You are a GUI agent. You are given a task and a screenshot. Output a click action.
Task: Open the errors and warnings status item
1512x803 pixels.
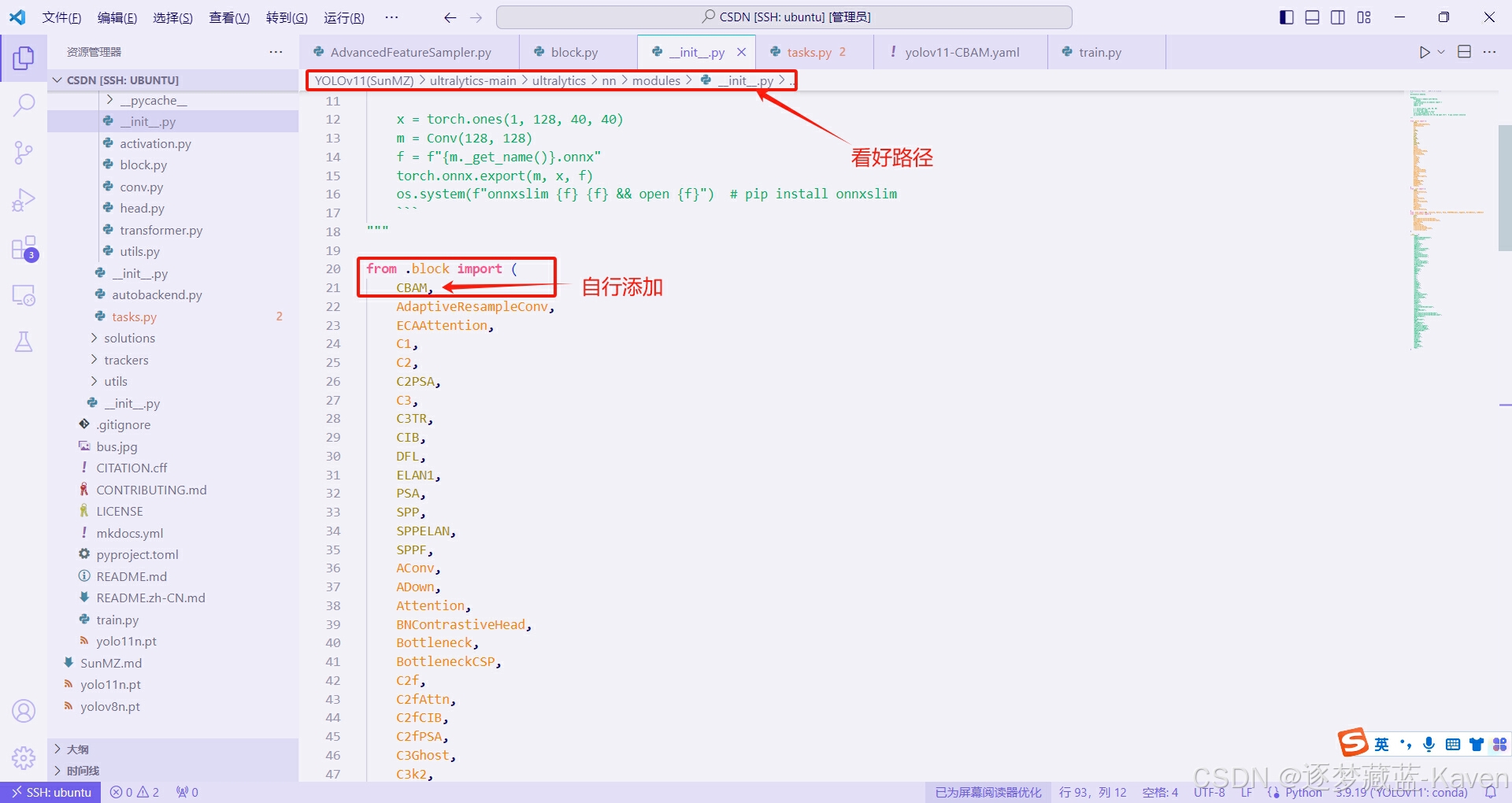(135, 792)
